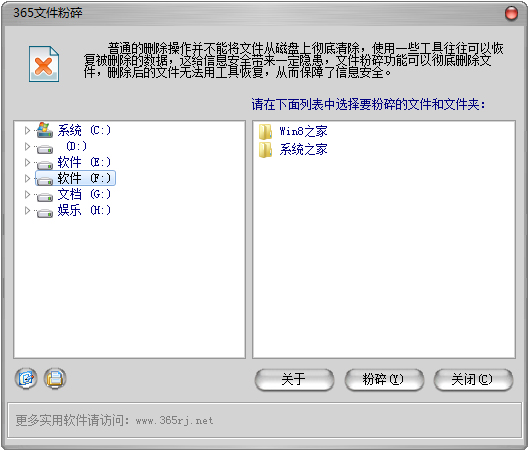This screenshot has height=450, width=529.
Task: Click the 关闭(C) button
Action: pos(473,379)
